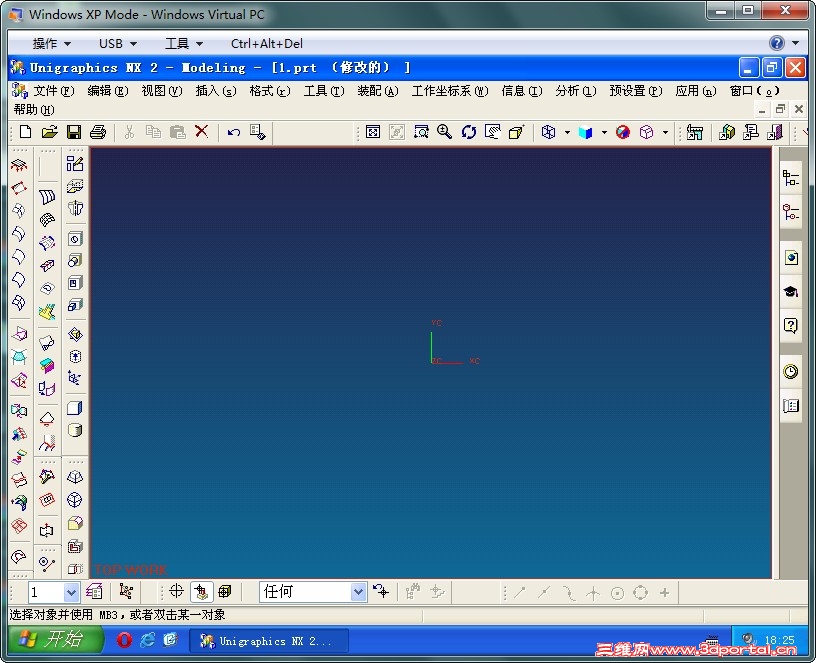Select the Block primitive icon

coord(74,408)
